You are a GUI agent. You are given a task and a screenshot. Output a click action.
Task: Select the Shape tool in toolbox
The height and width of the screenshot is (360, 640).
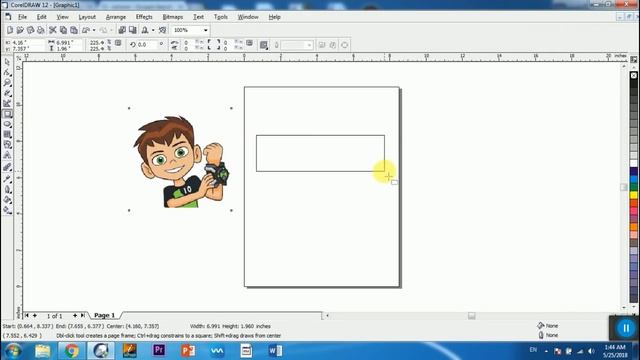click(x=7, y=72)
